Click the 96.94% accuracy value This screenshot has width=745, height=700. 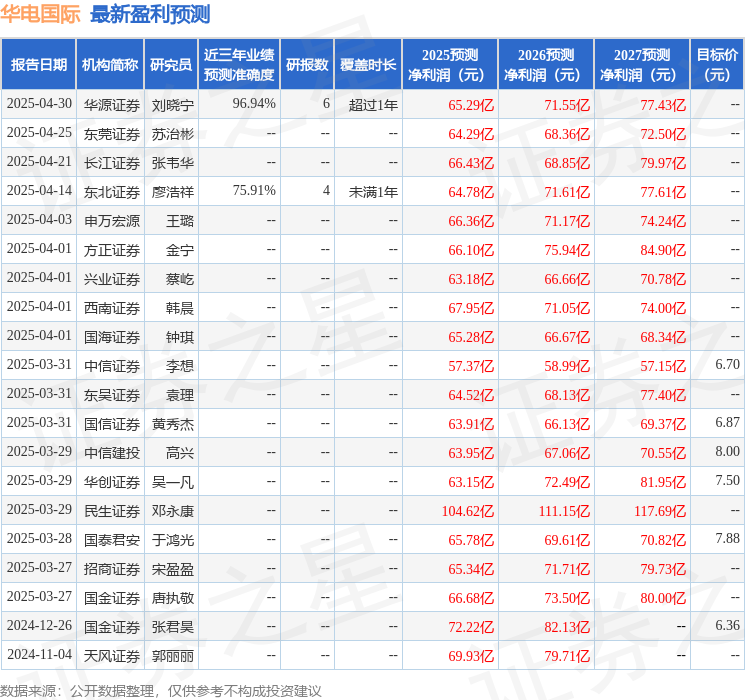click(x=254, y=104)
